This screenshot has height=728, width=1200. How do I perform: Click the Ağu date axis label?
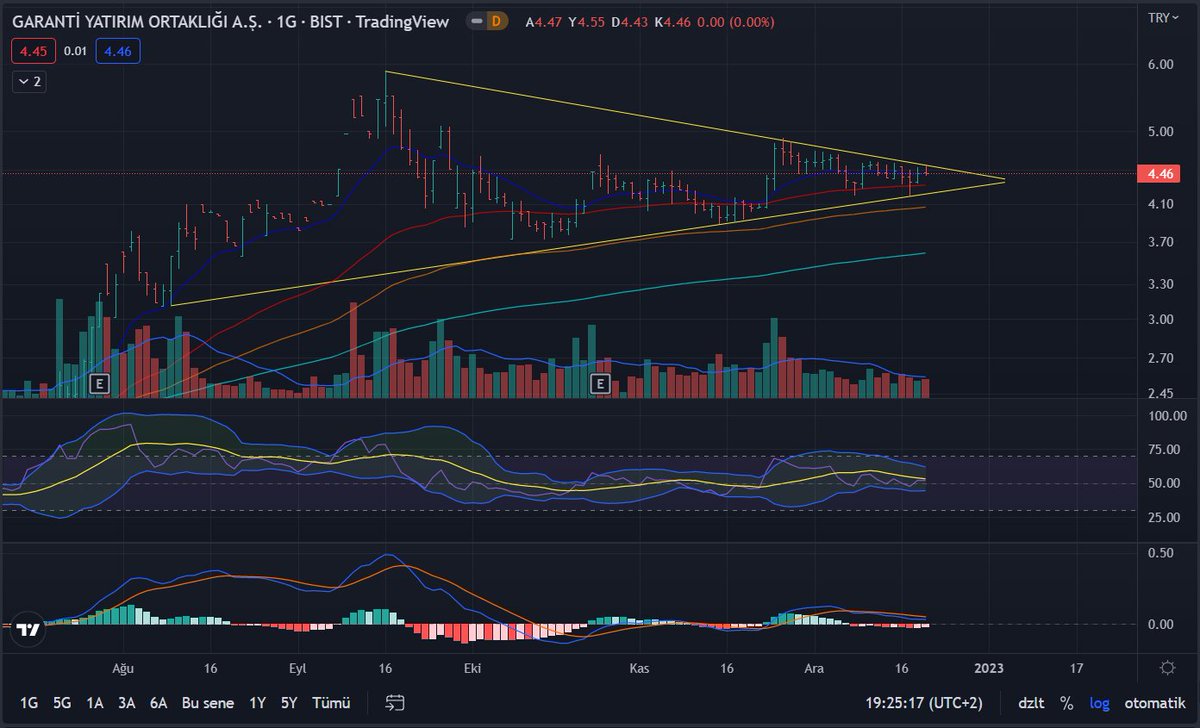pyautogui.click(x=123, y=667)
